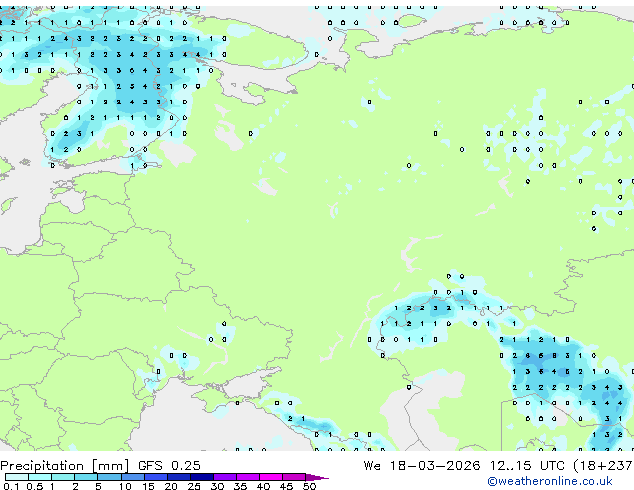Image resolution: width=634 pixels, height=490 pixels.
Task: Click the "30" legend value label
Action: click(217, 486)
